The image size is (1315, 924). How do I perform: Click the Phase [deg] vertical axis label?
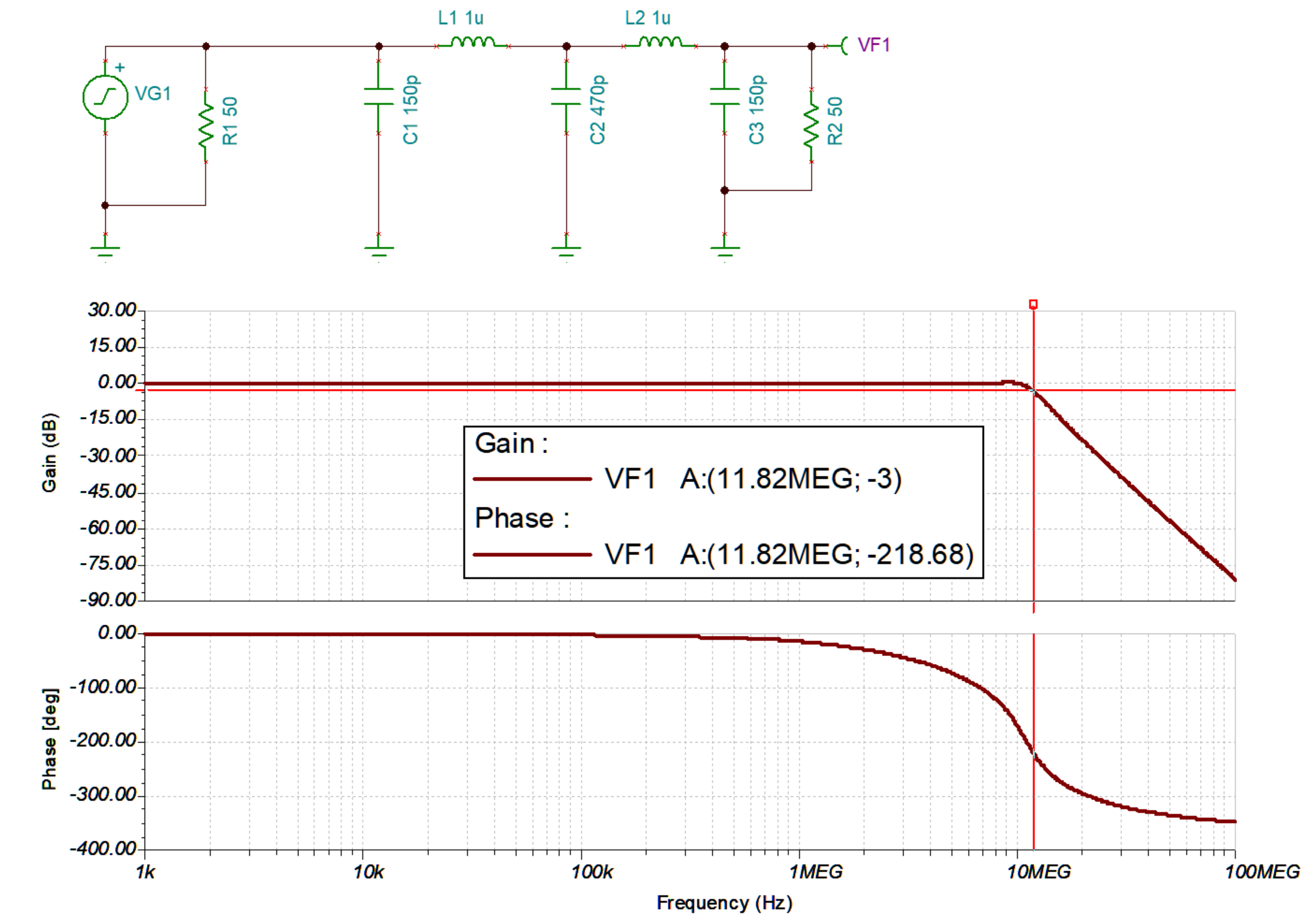click(x=49, y=739)
